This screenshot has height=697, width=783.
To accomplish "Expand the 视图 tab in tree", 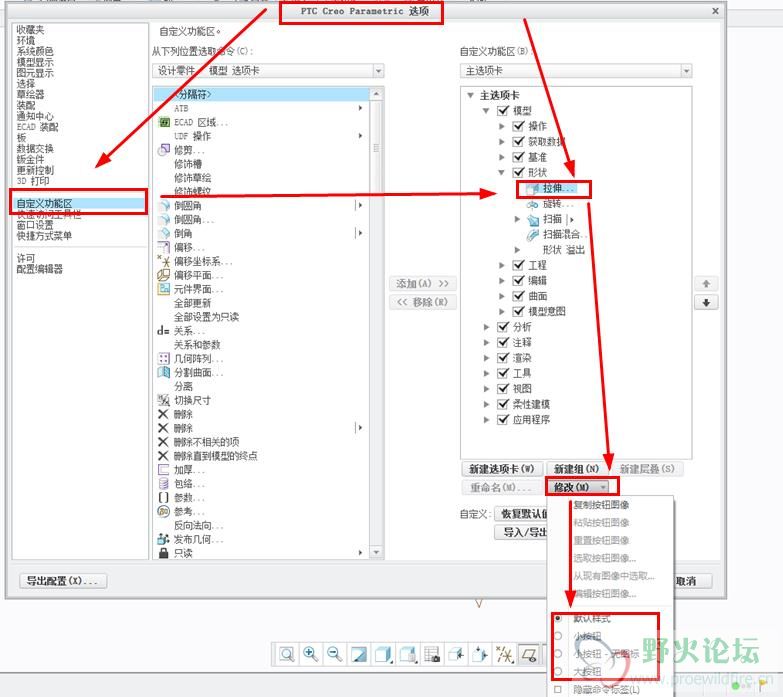I will pyautogui.click(x=486, y=388).
